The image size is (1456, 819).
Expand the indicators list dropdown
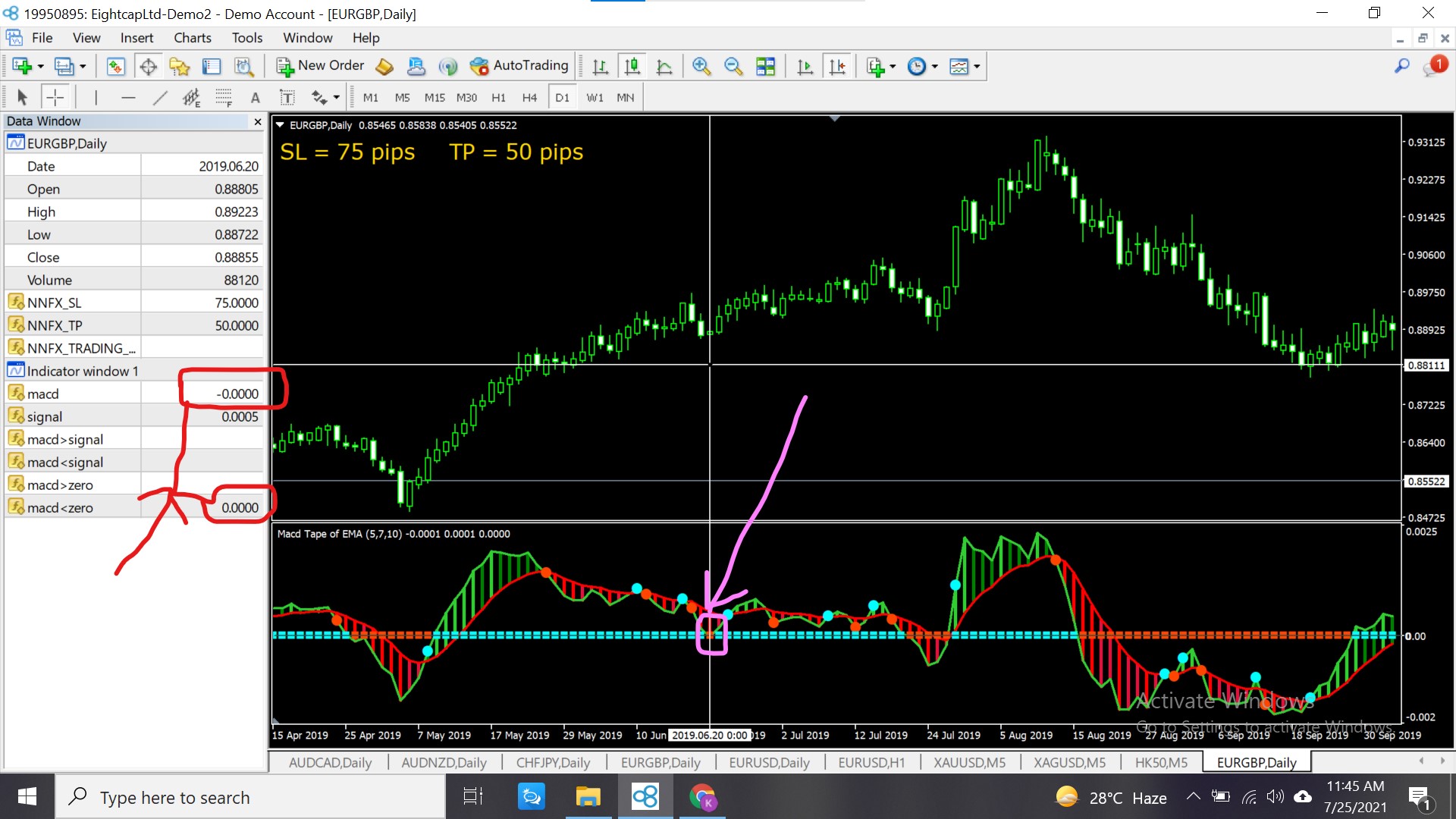point(893,67)
